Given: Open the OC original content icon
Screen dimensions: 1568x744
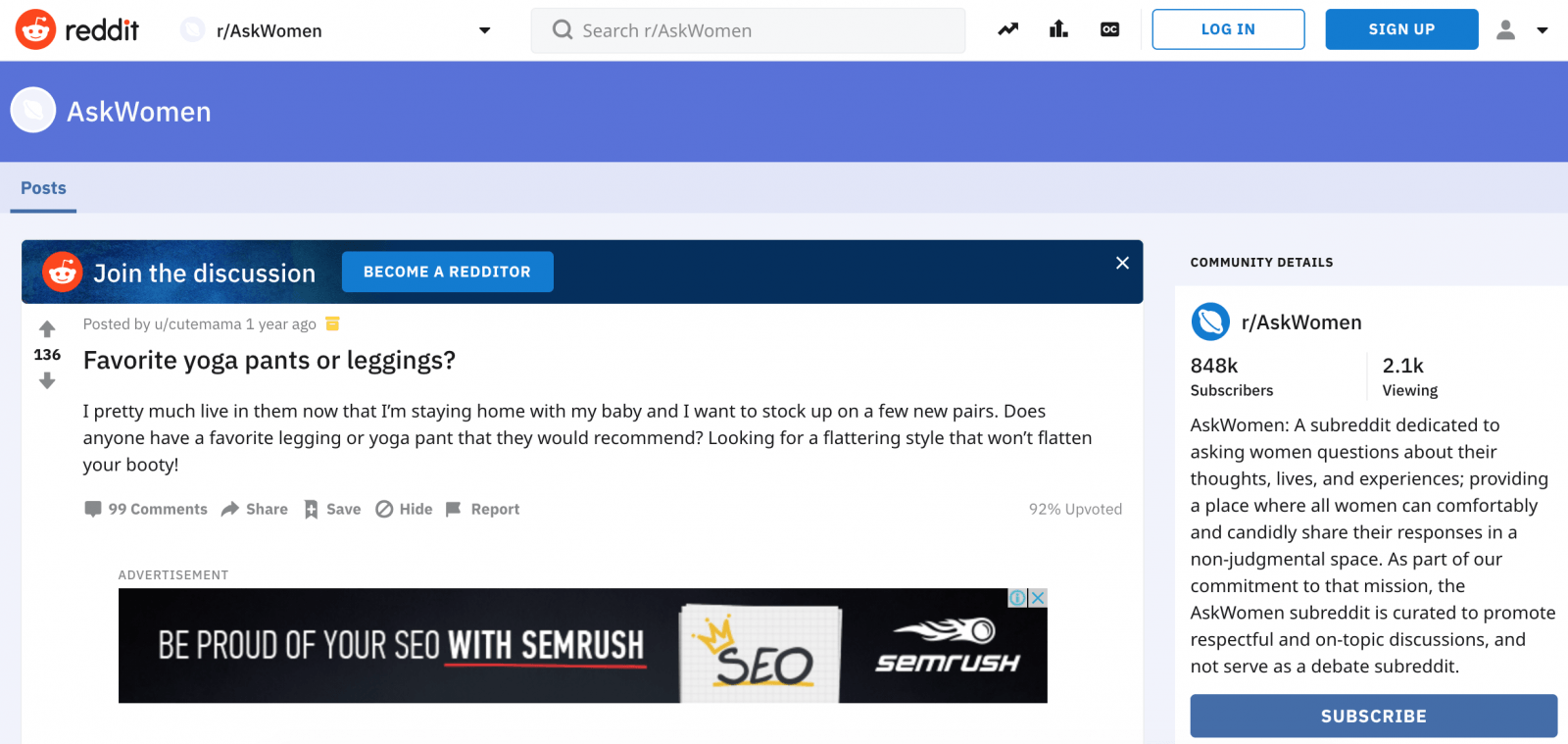Looking at the screenshot, I should (1109, 29).
